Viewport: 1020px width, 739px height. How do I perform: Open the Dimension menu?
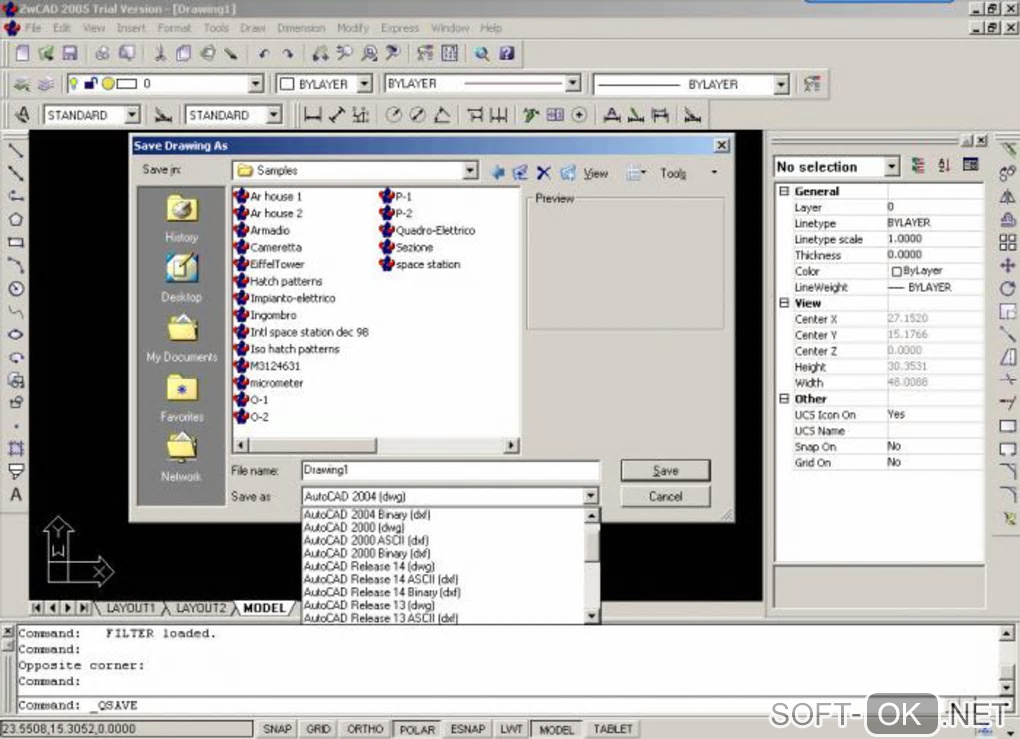tap(301, 28)
